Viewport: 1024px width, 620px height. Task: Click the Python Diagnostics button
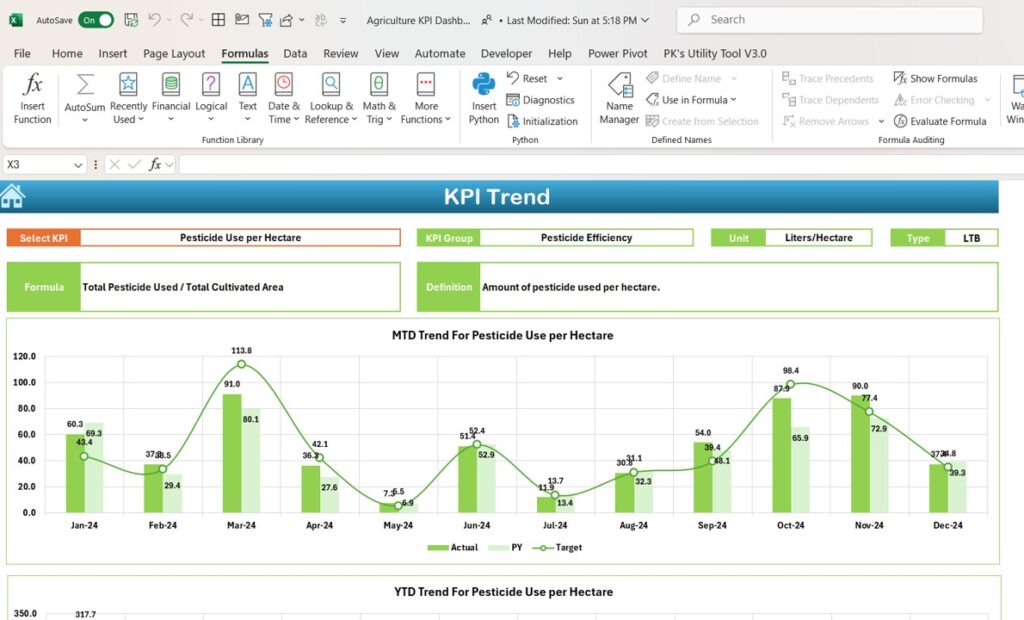point(540,100)
